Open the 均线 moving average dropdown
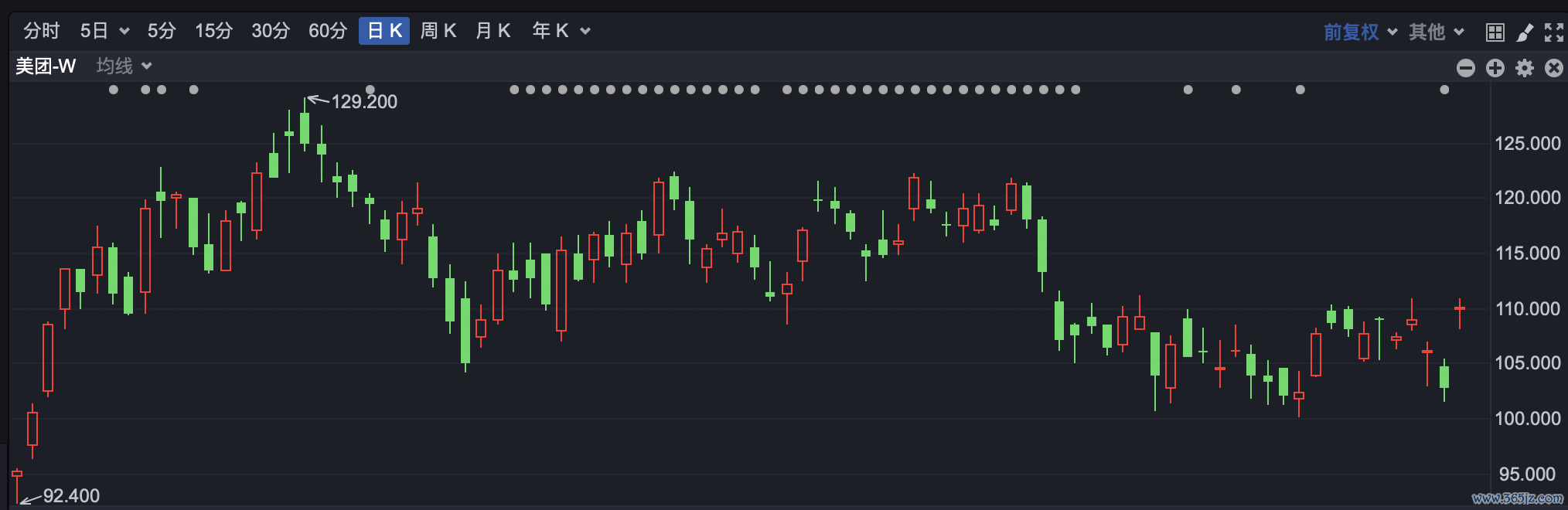Screen dimensions: 1568x510 click(x=124, y=66)
